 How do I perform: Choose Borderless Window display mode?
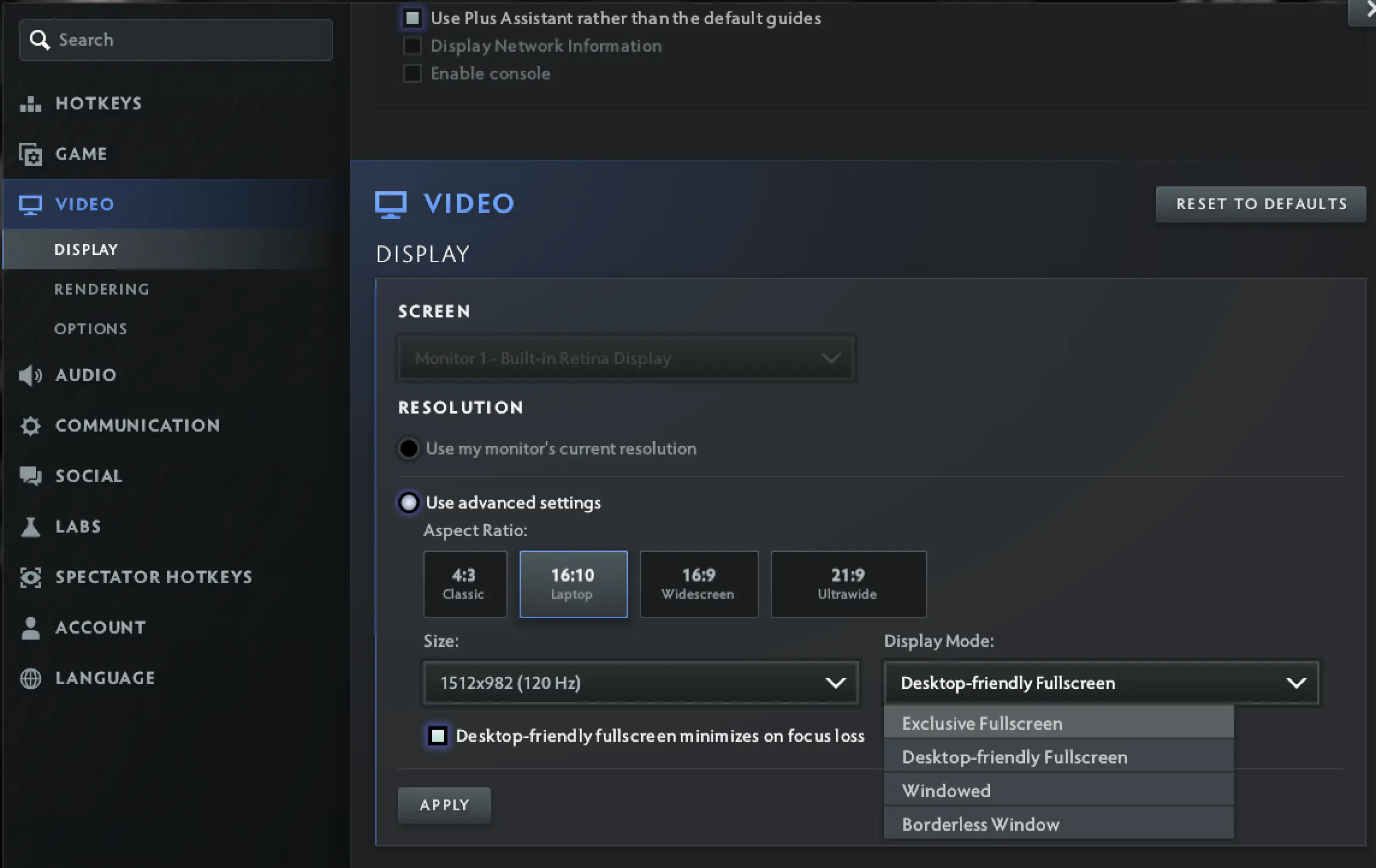(980, 824)
